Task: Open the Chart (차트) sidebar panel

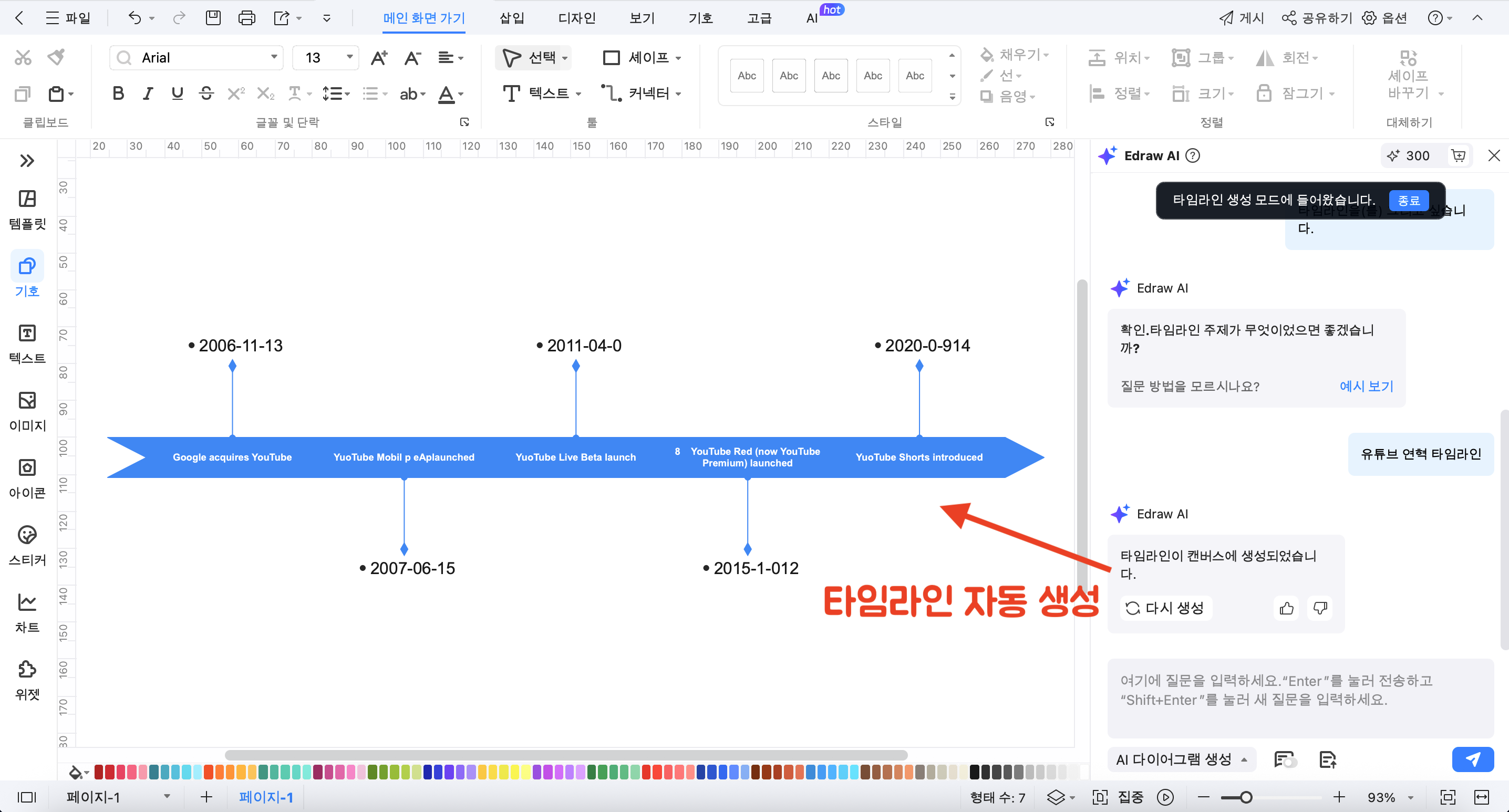Action: 27,613
